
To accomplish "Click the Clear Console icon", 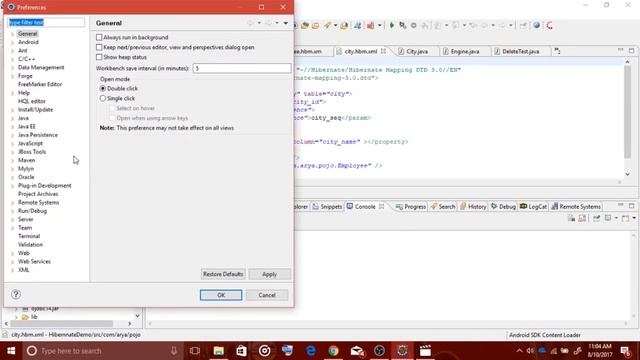I will (x=571, y=218).
